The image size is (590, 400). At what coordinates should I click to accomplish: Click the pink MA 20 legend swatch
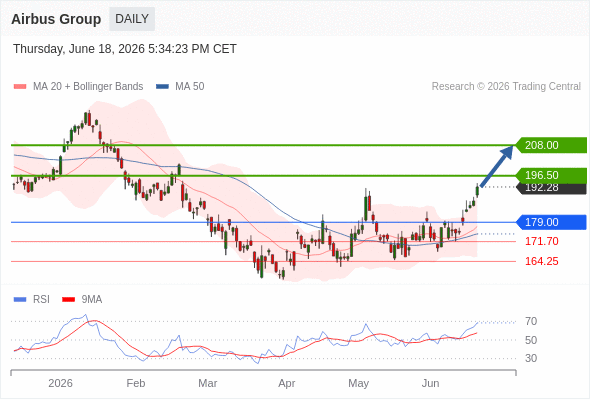coord(20,87)
